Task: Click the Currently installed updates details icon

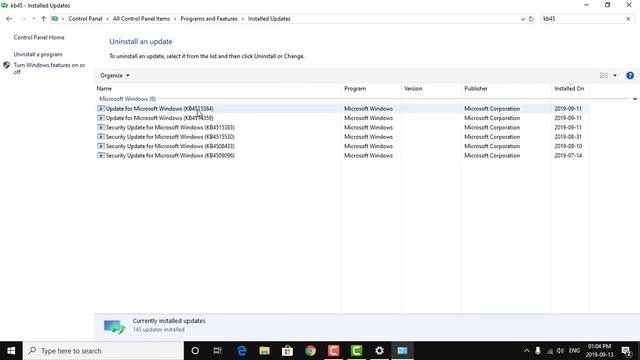Action: pyautogui.click(x=114, y=327)
